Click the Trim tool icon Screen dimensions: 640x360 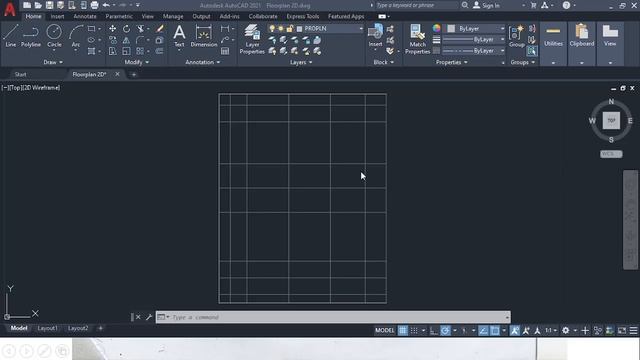(x=140, y=29)
